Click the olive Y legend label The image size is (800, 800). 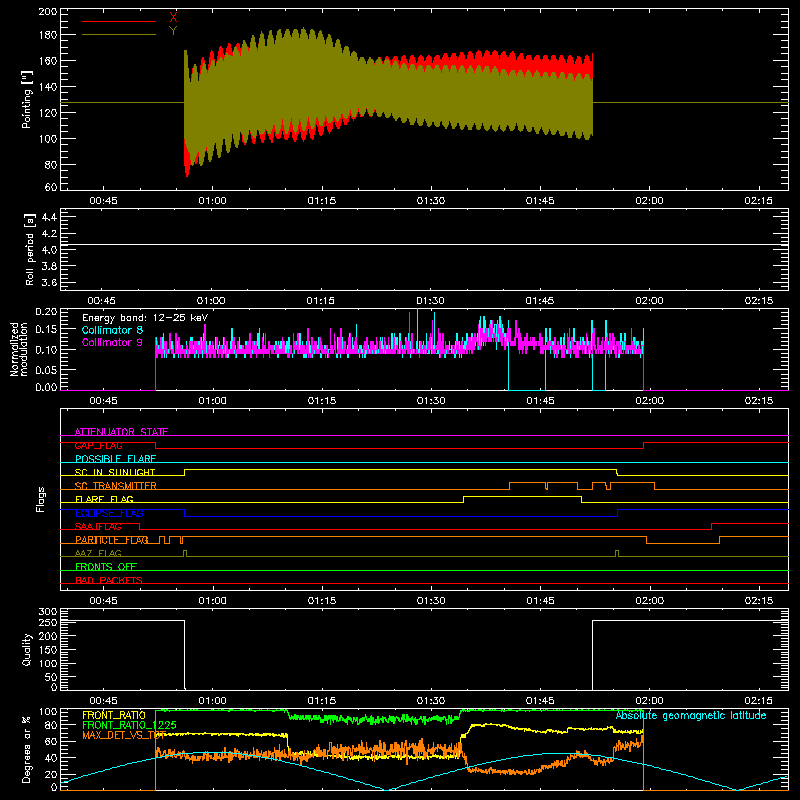pos(173,31)
